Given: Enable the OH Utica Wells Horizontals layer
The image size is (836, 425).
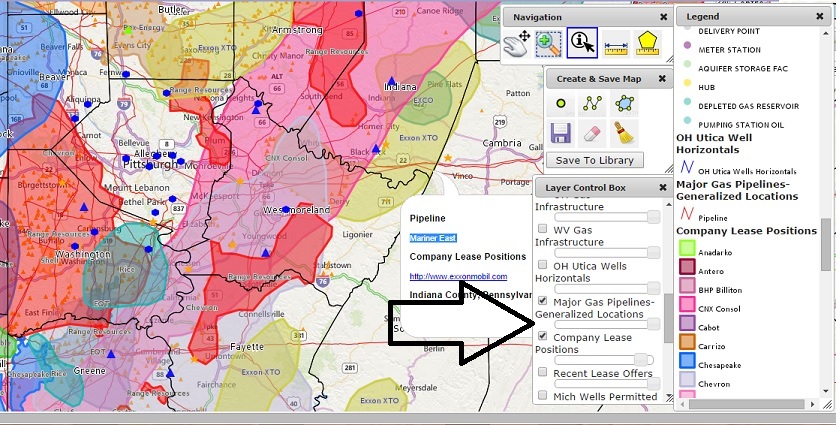Looking at the screenshot, I should (x=542, y=265).
